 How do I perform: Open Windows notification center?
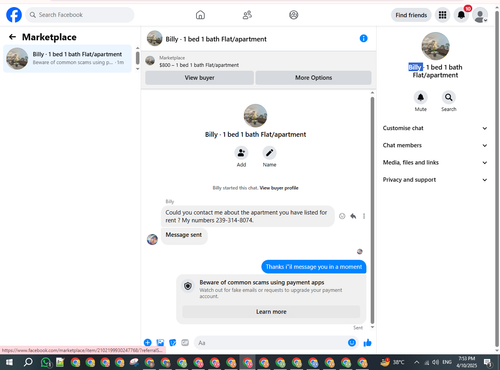[x=488, y=362]
